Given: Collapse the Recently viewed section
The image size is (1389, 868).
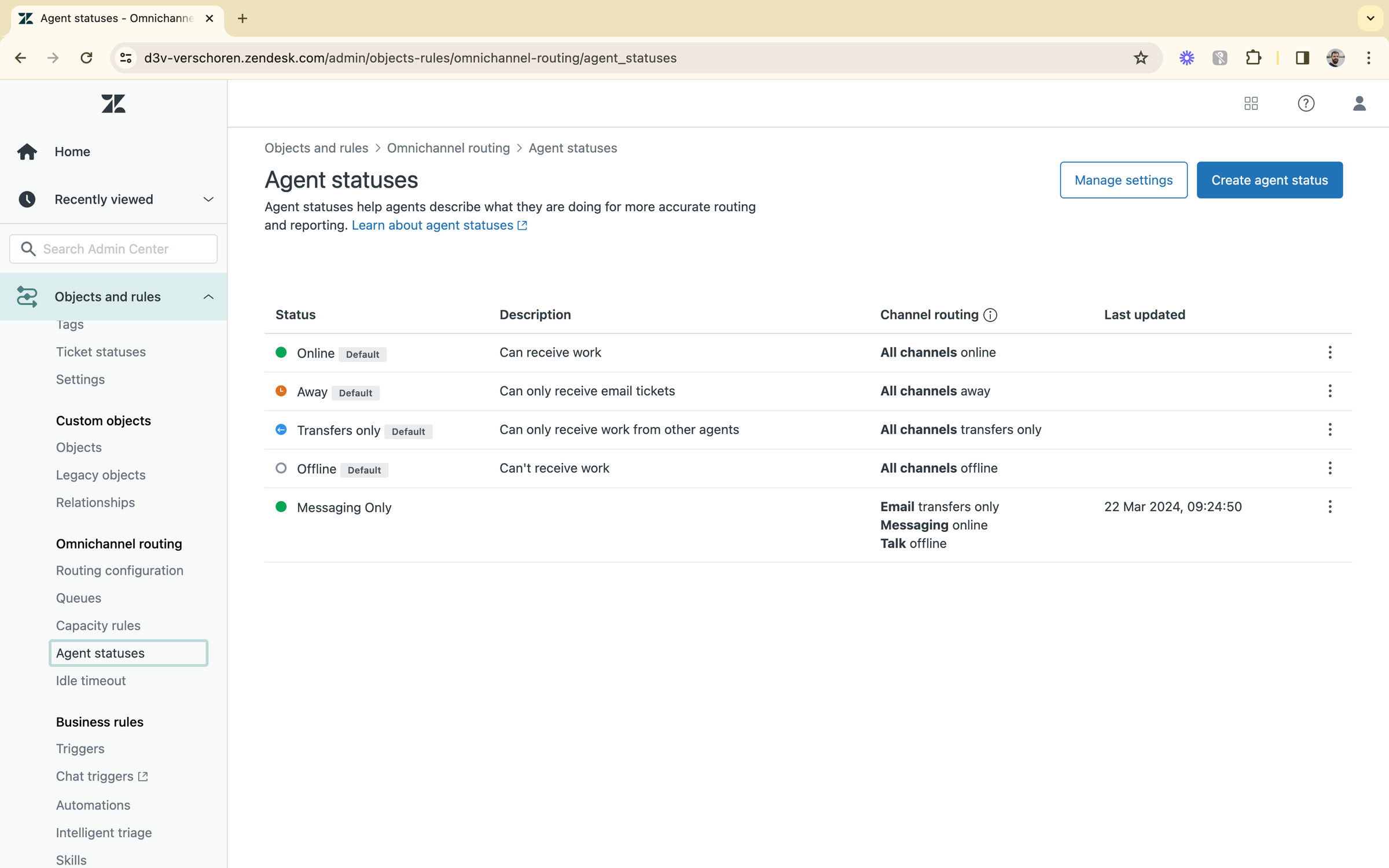Looking at the screenshot, I should 208,199.
